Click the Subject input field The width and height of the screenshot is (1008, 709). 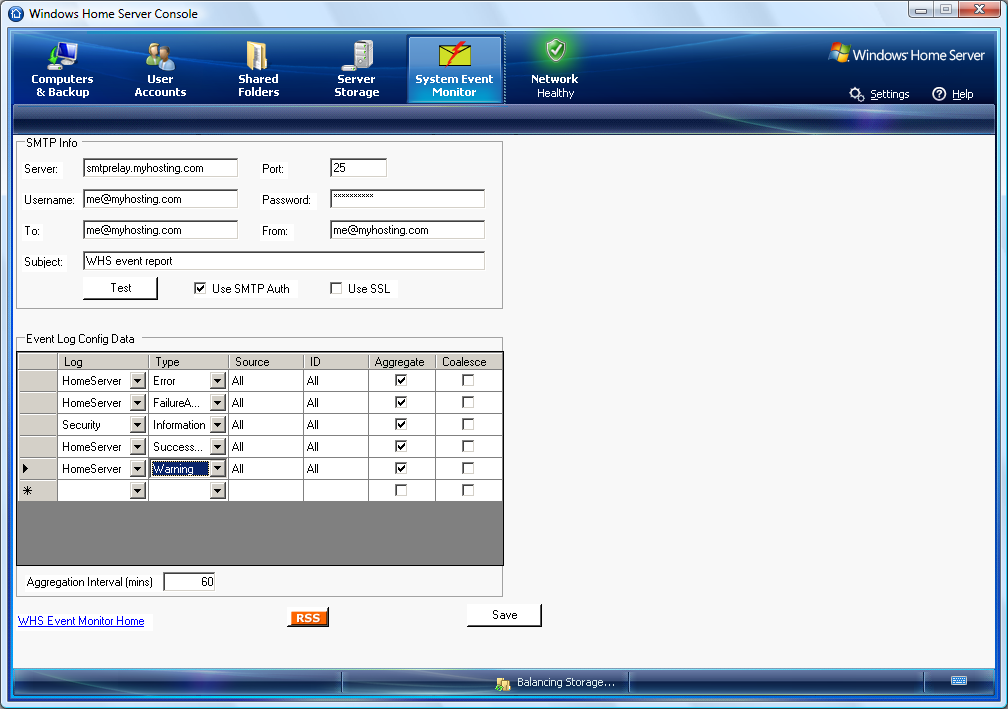pyautogui.click(x=284, y=260)
